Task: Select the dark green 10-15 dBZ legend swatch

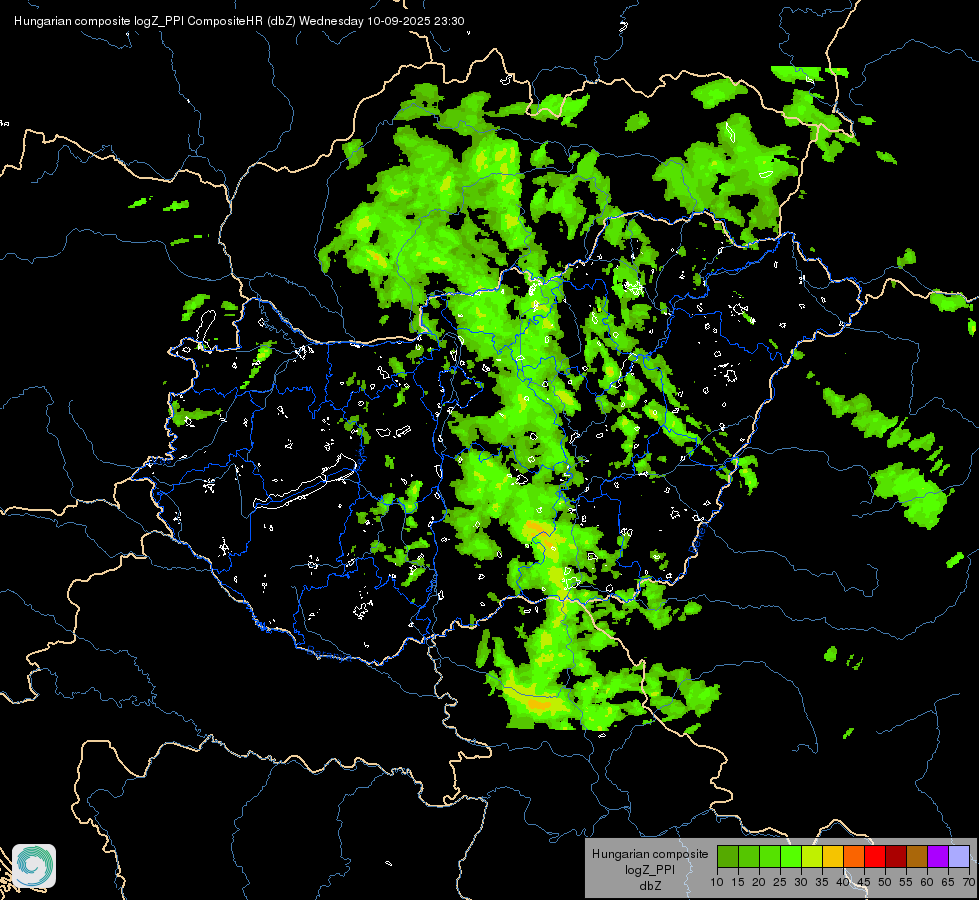Action: click(728, 856)
